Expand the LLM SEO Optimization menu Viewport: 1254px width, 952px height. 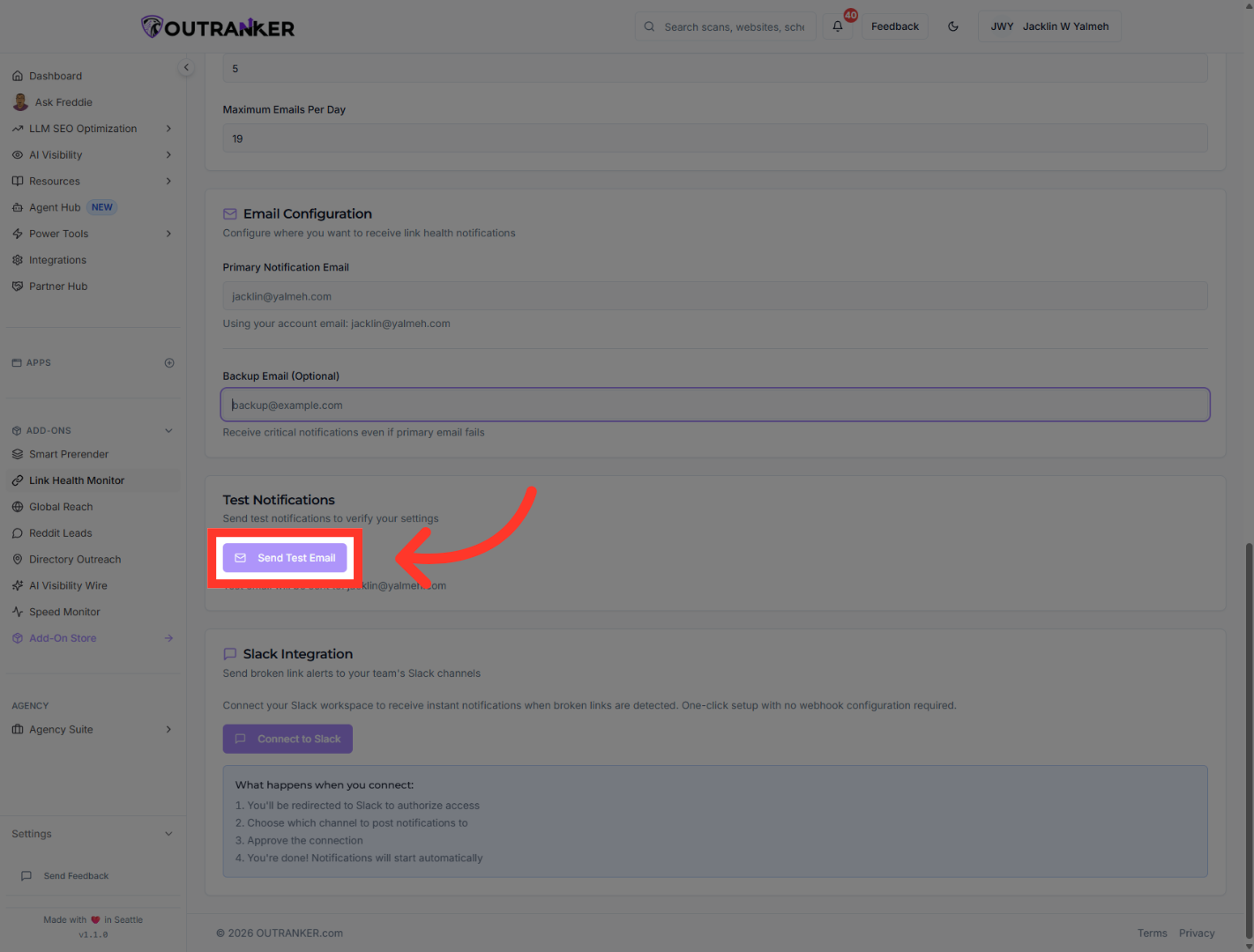[x=168, y=129]
